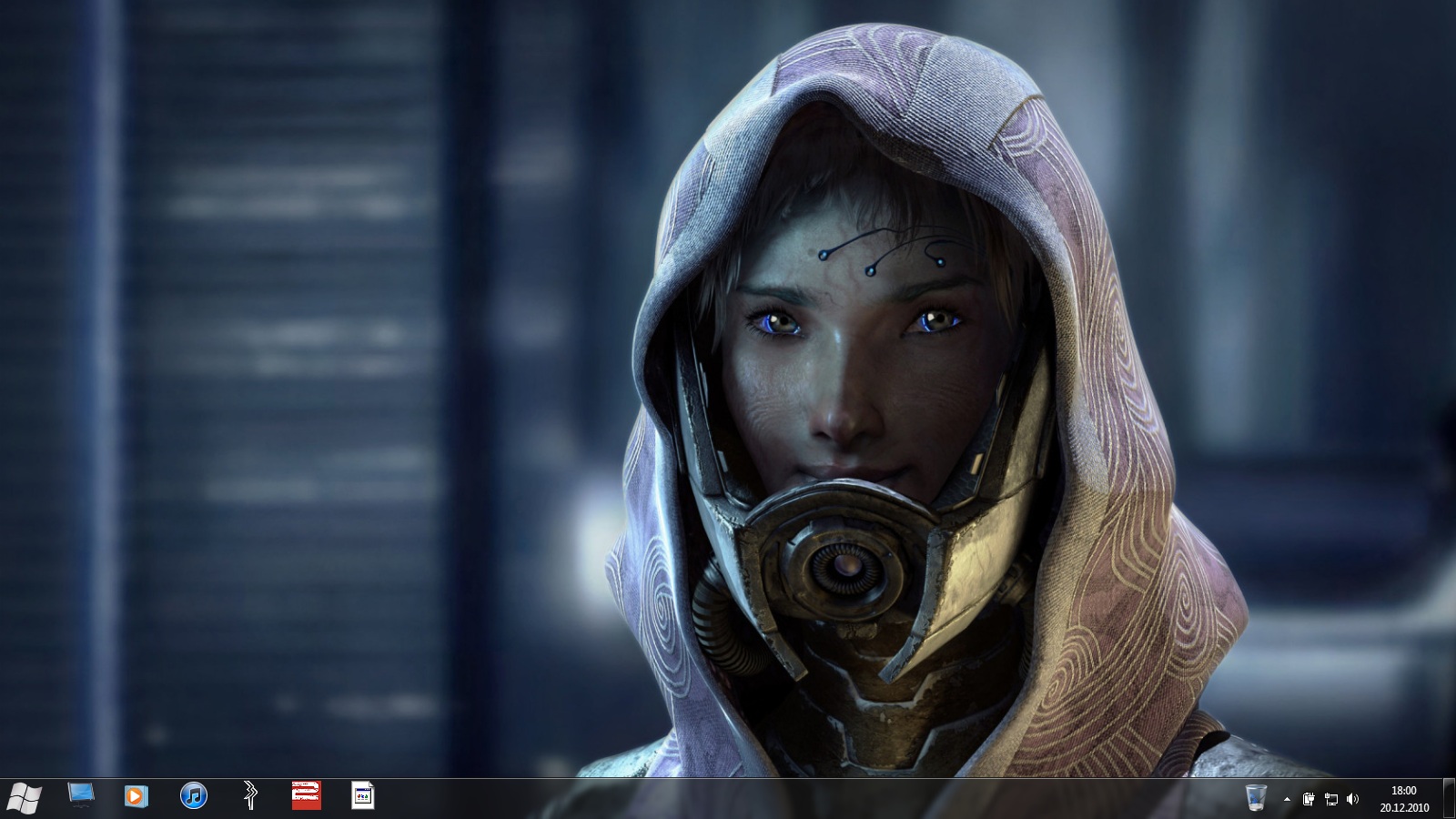Show hidden system tray icons
Viewport: 1456px width, 819px height.
(x=1287, y=799)
